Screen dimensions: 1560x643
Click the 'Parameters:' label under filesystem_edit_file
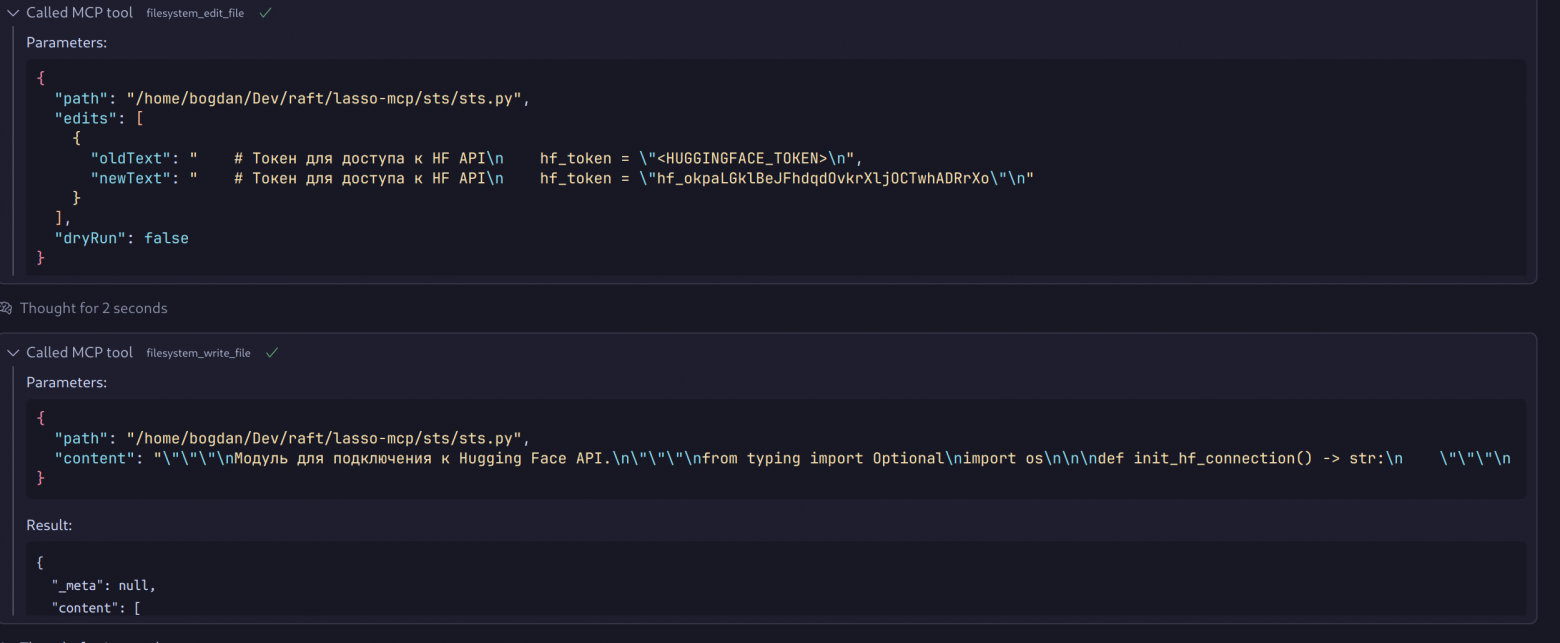pos(66,43)
